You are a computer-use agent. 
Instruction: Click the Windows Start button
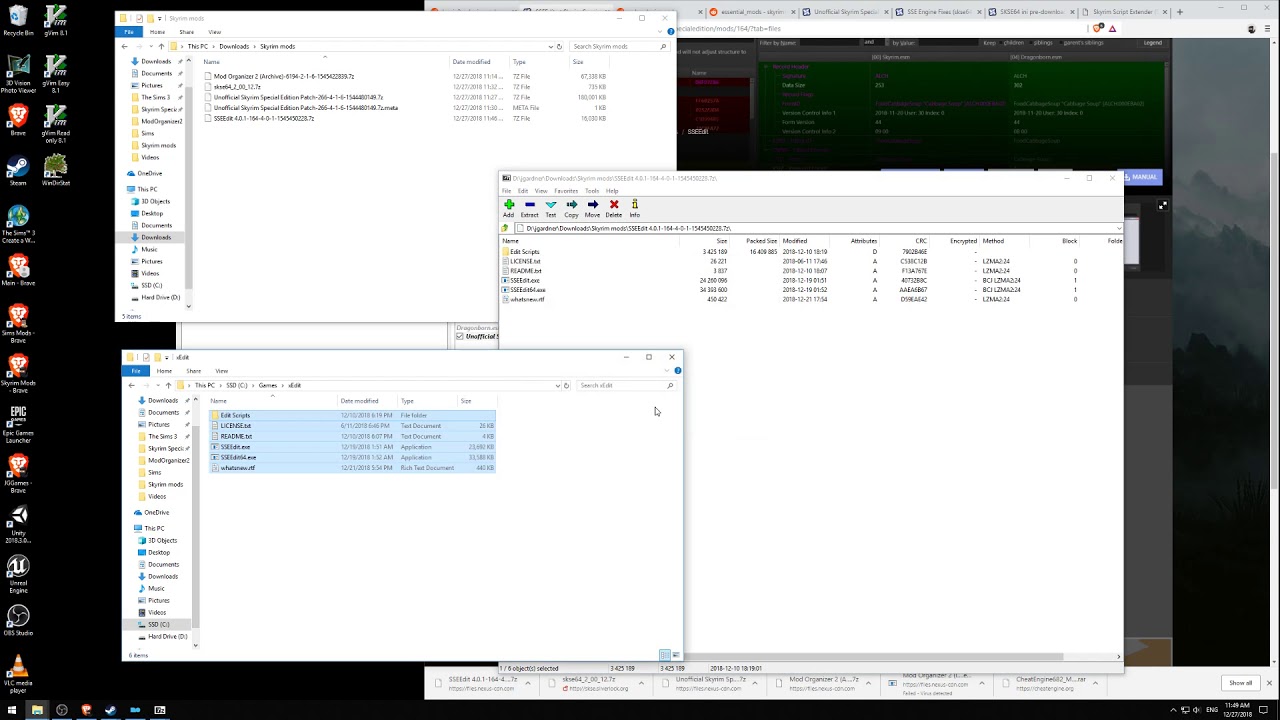click(x=13, y=710)
